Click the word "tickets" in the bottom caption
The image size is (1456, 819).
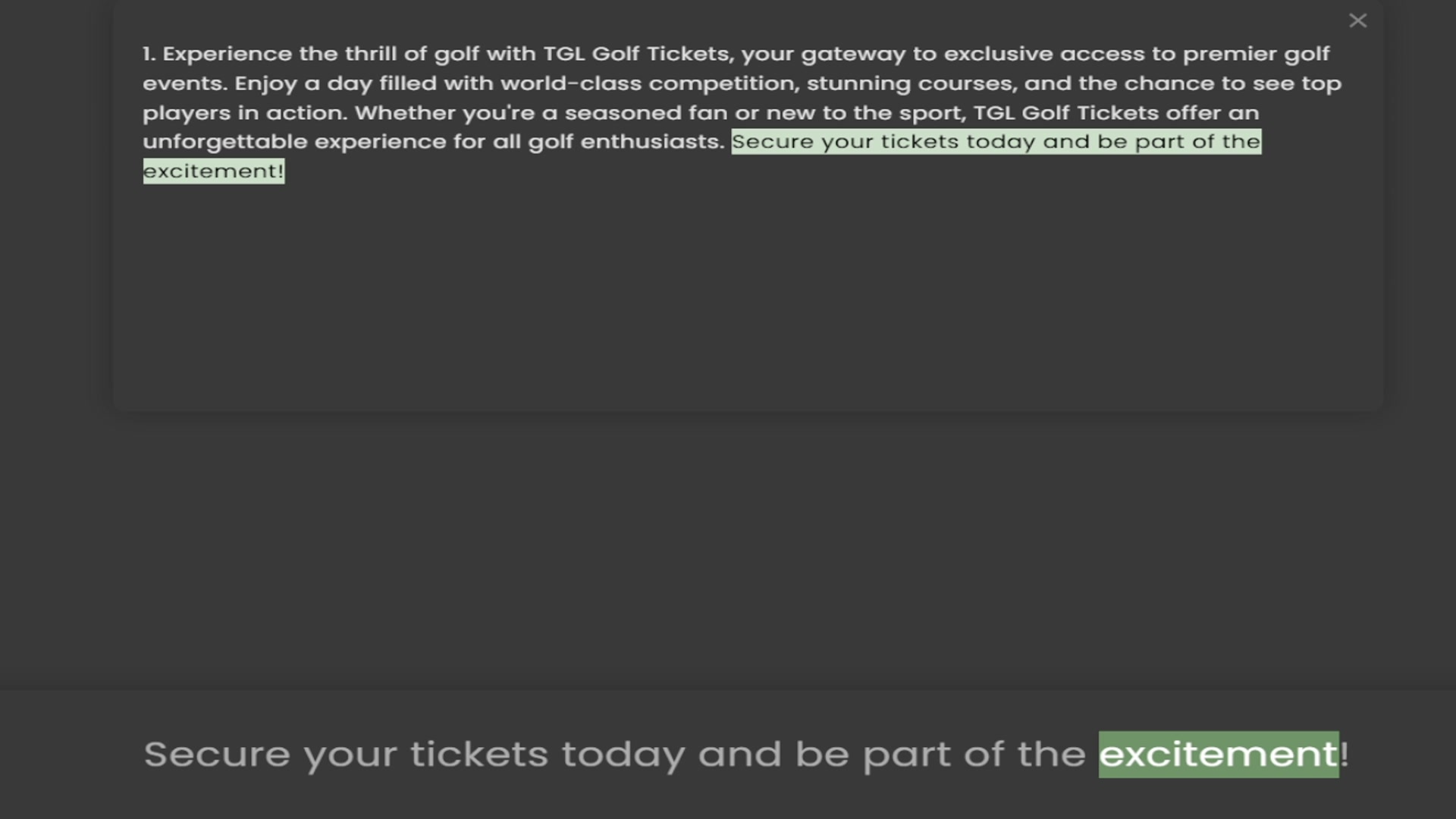[x=479, y=754]
